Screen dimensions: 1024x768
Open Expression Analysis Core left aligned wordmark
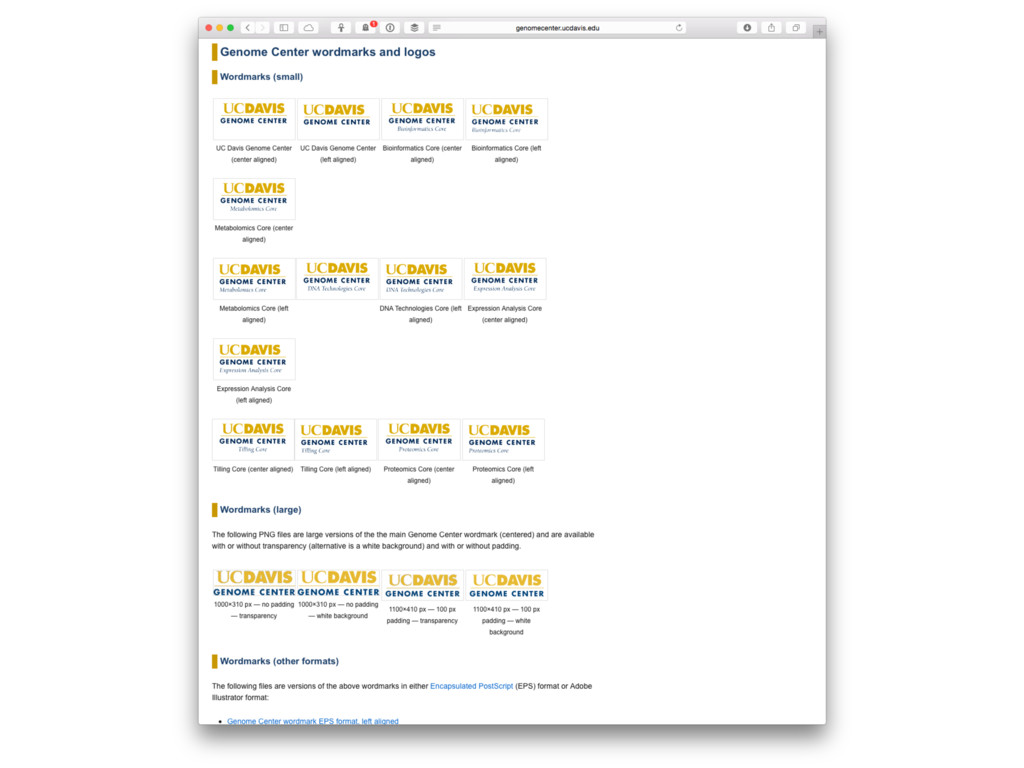254,359
